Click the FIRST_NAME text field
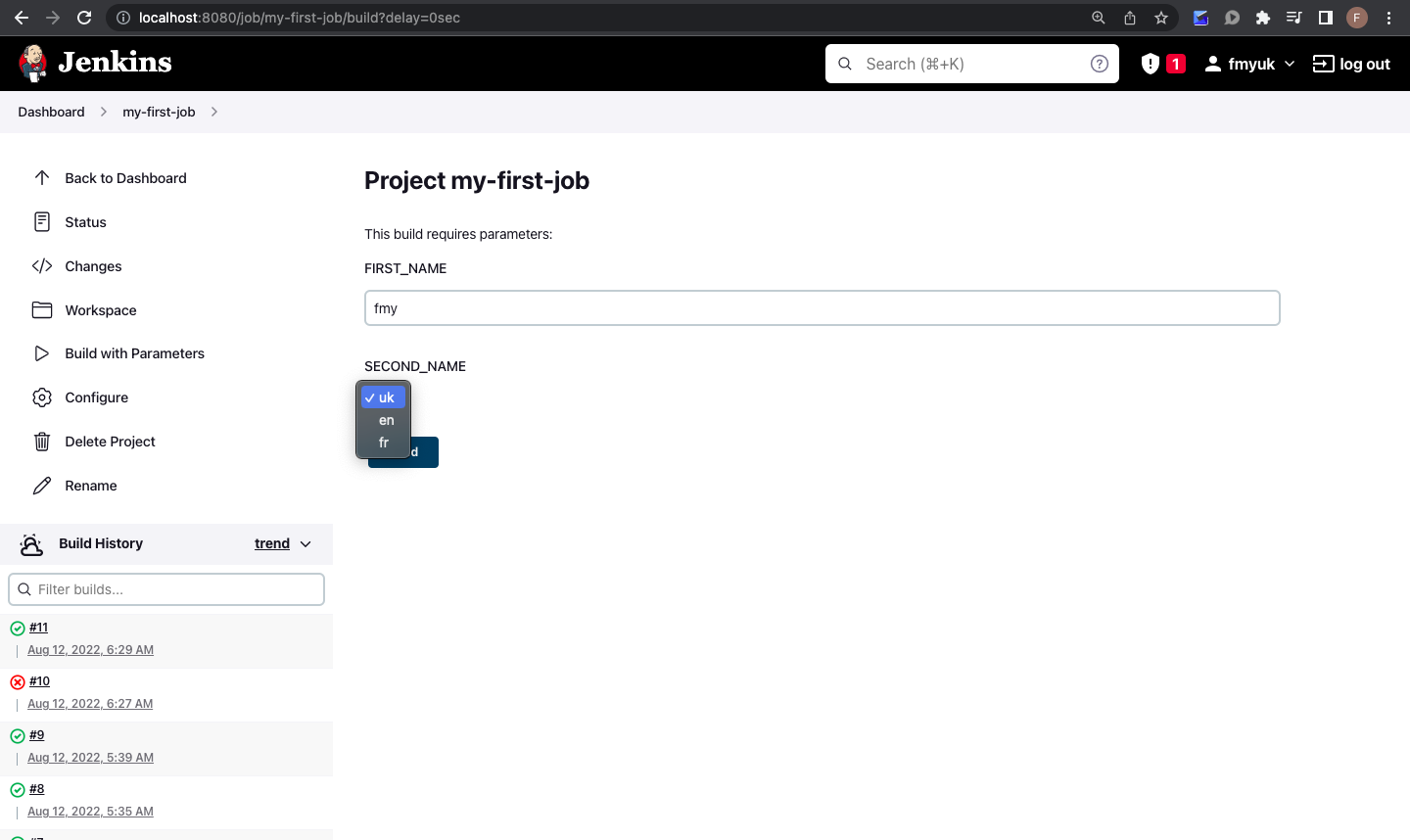 (822, 308)
